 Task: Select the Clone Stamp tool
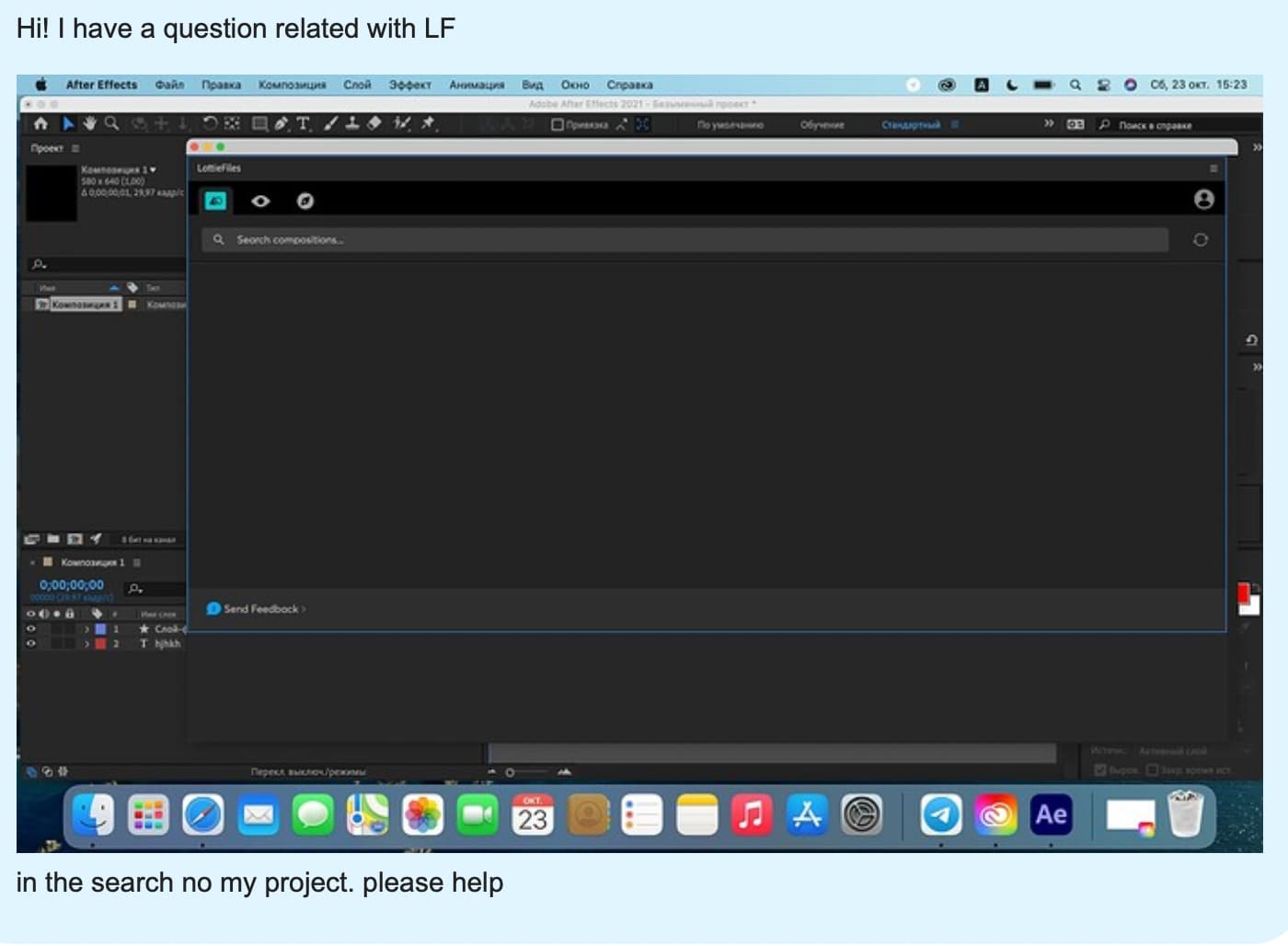coord(352,123)
